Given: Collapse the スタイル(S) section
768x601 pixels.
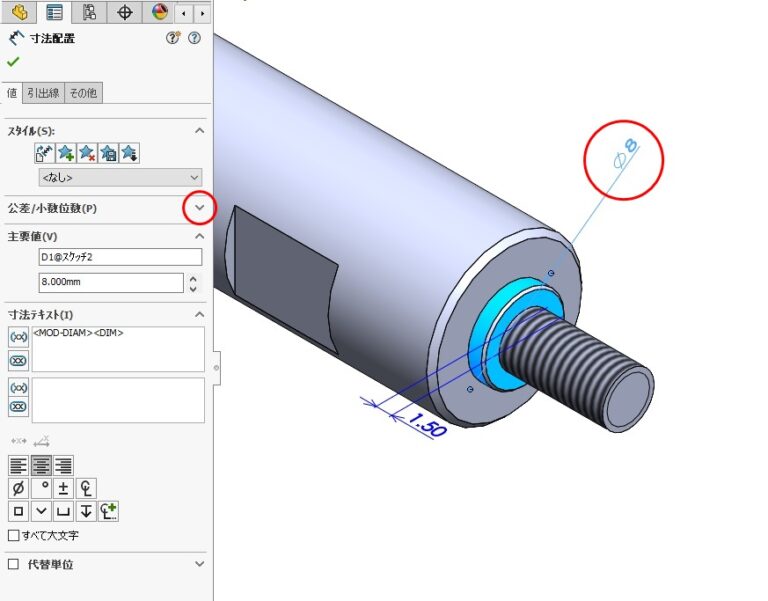Looking at the screenshot, I should [199, 131].
